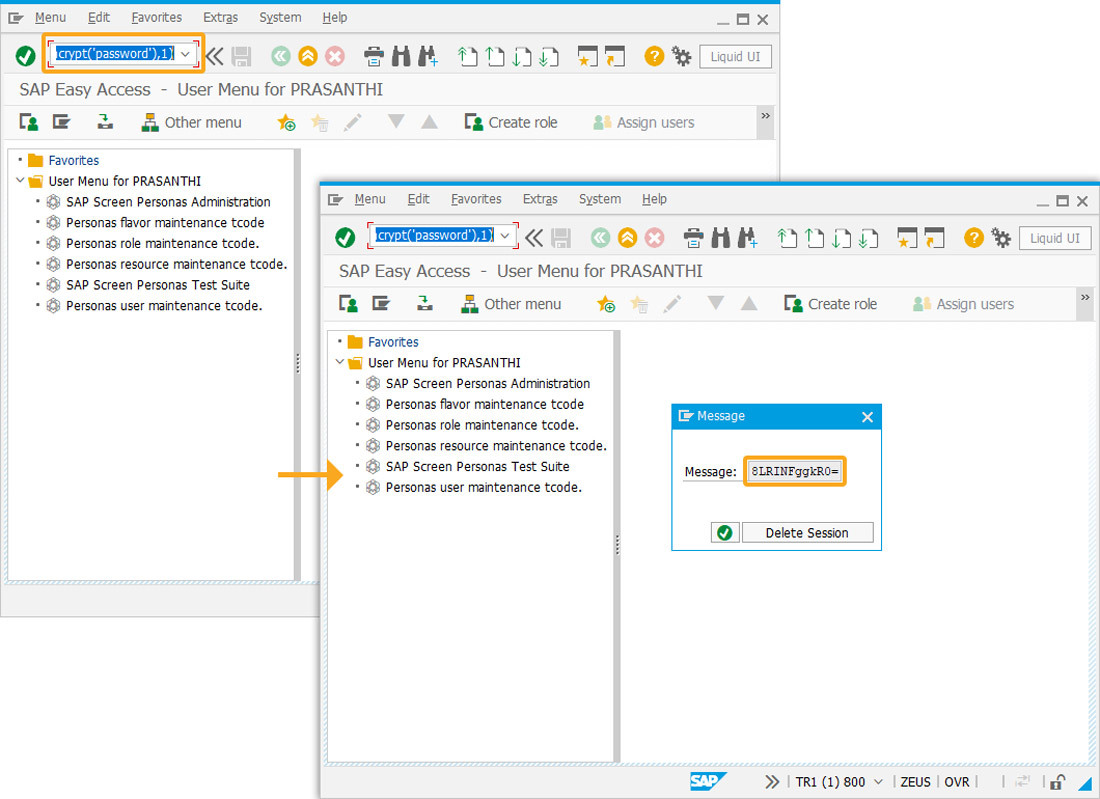Click the SAP Menu icon in the front application toolbar
The image size is (1100, 799).
pyautogui.click(x=381, y=303)
